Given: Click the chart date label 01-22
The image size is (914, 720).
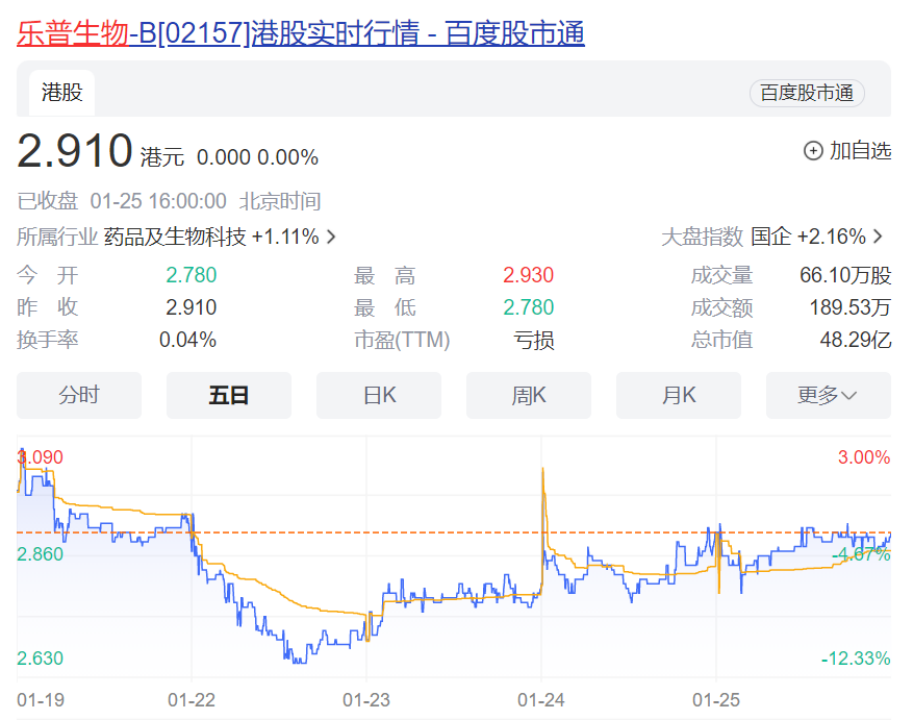Looking at the screenshot, I should point(192,700).
